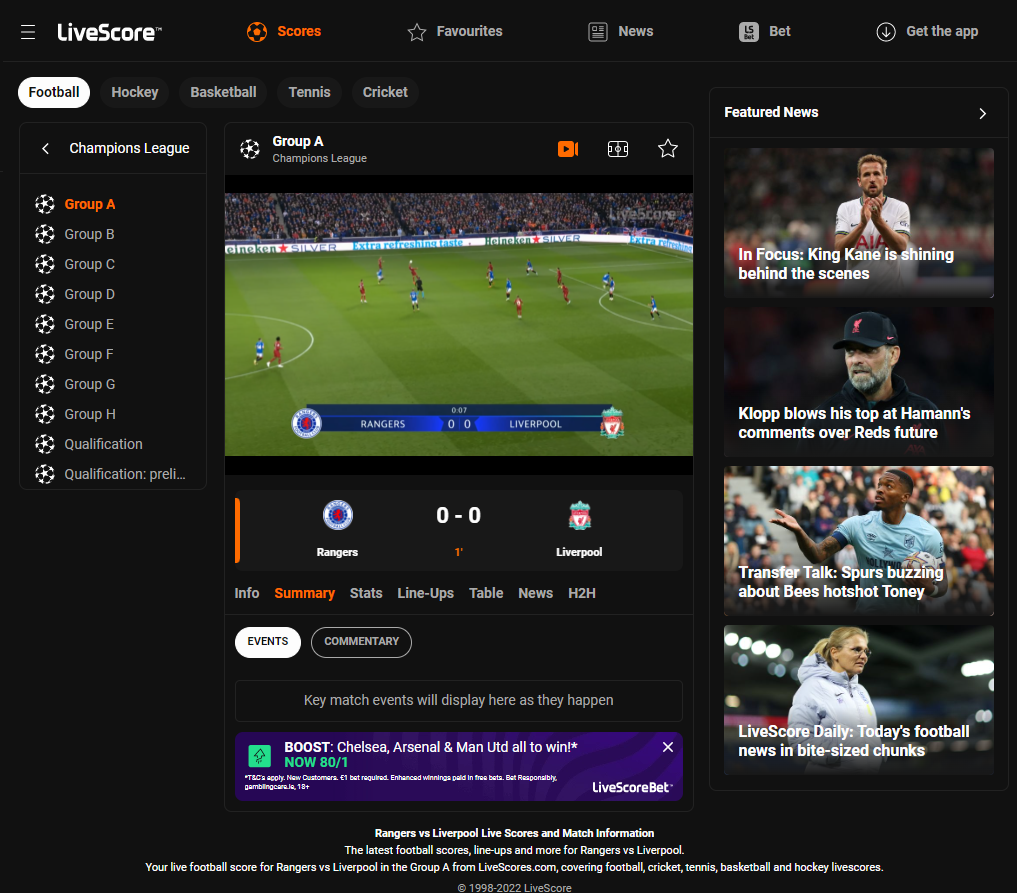Viewport: 1017px width, 893px height.
Task: Open the hamburger menu
Action: tap(27, 31)
